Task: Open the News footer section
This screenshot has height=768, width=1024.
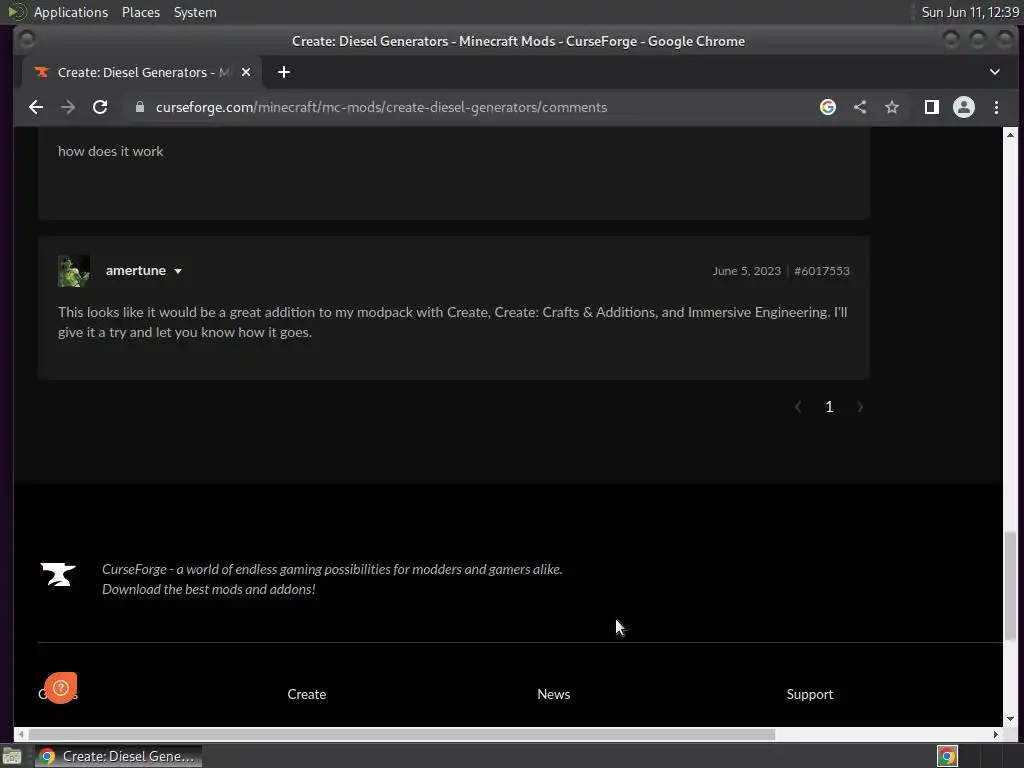Action: [554, 694]
